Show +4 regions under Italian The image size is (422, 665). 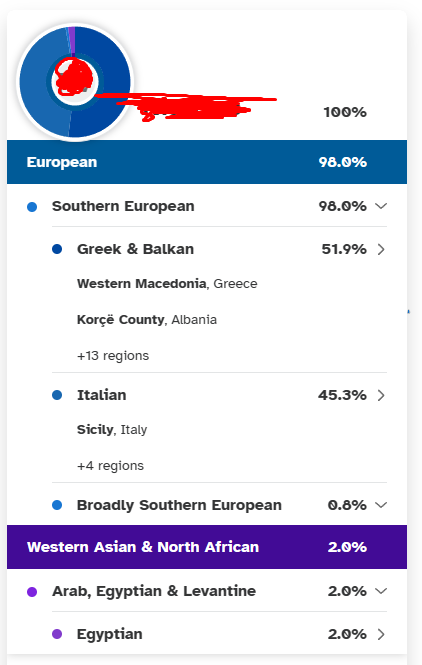[x=110, y=466]
